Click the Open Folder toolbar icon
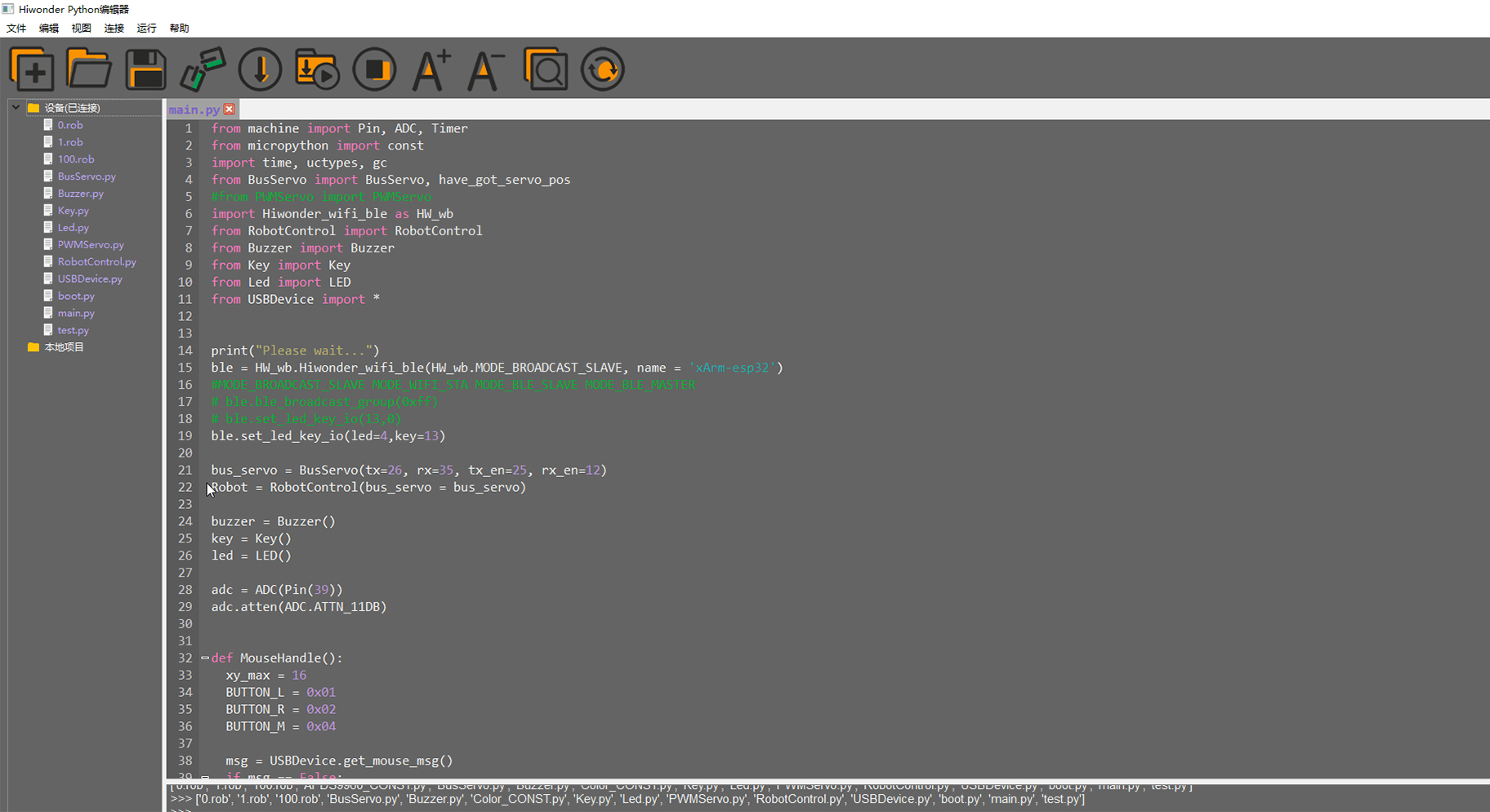Image resolution: width=1490 pixels, height=812 pixels. (x=88, y=69)
